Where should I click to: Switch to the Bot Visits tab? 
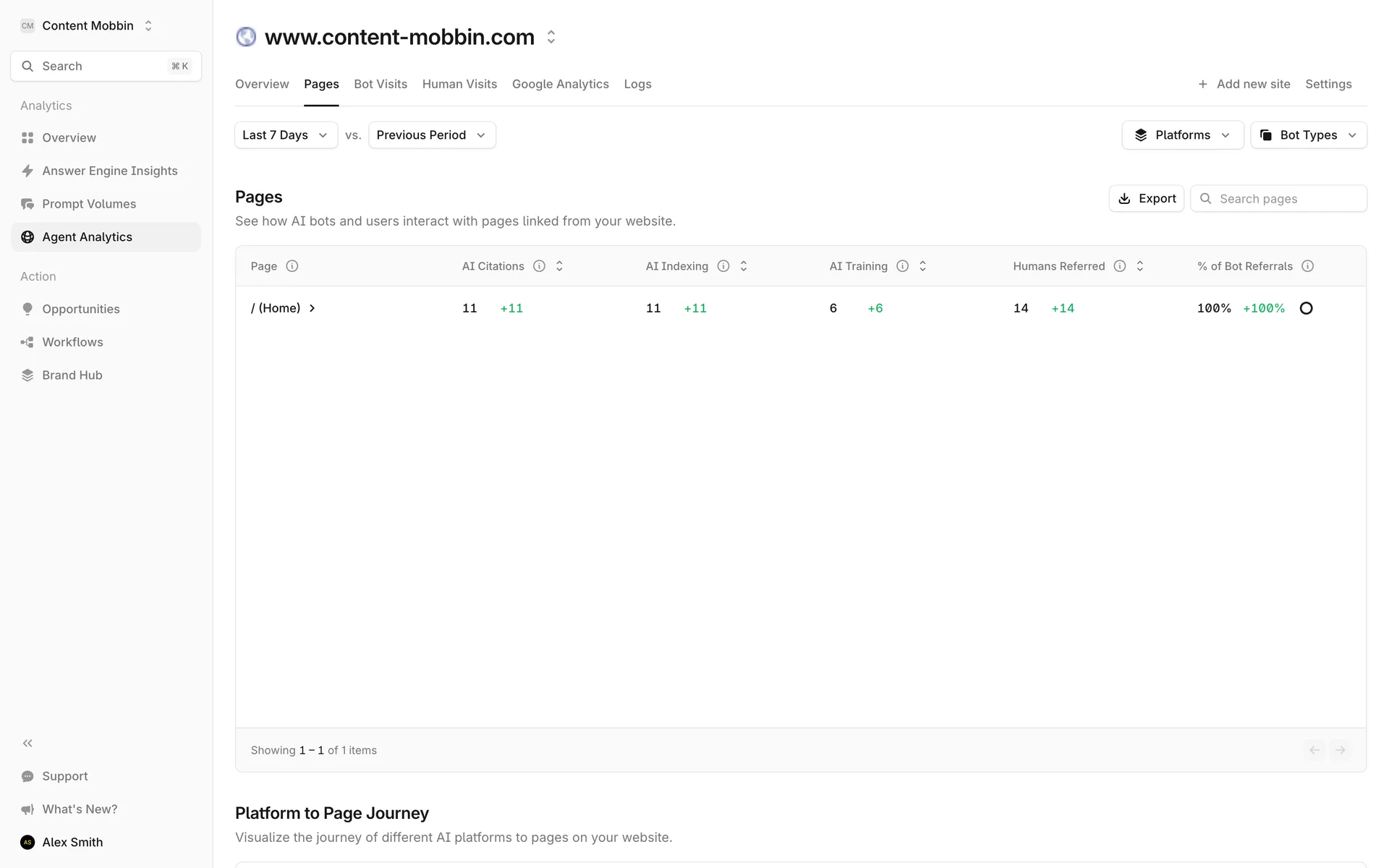pos(381,84)
